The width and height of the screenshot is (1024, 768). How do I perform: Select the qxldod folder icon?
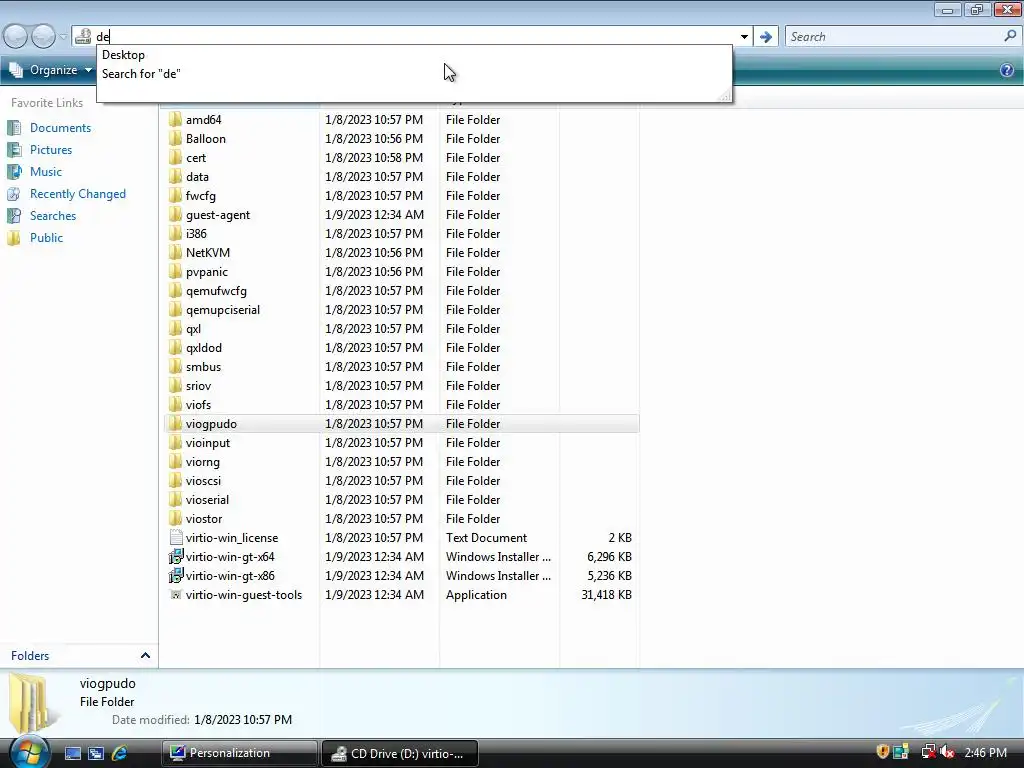pos(175,347)
